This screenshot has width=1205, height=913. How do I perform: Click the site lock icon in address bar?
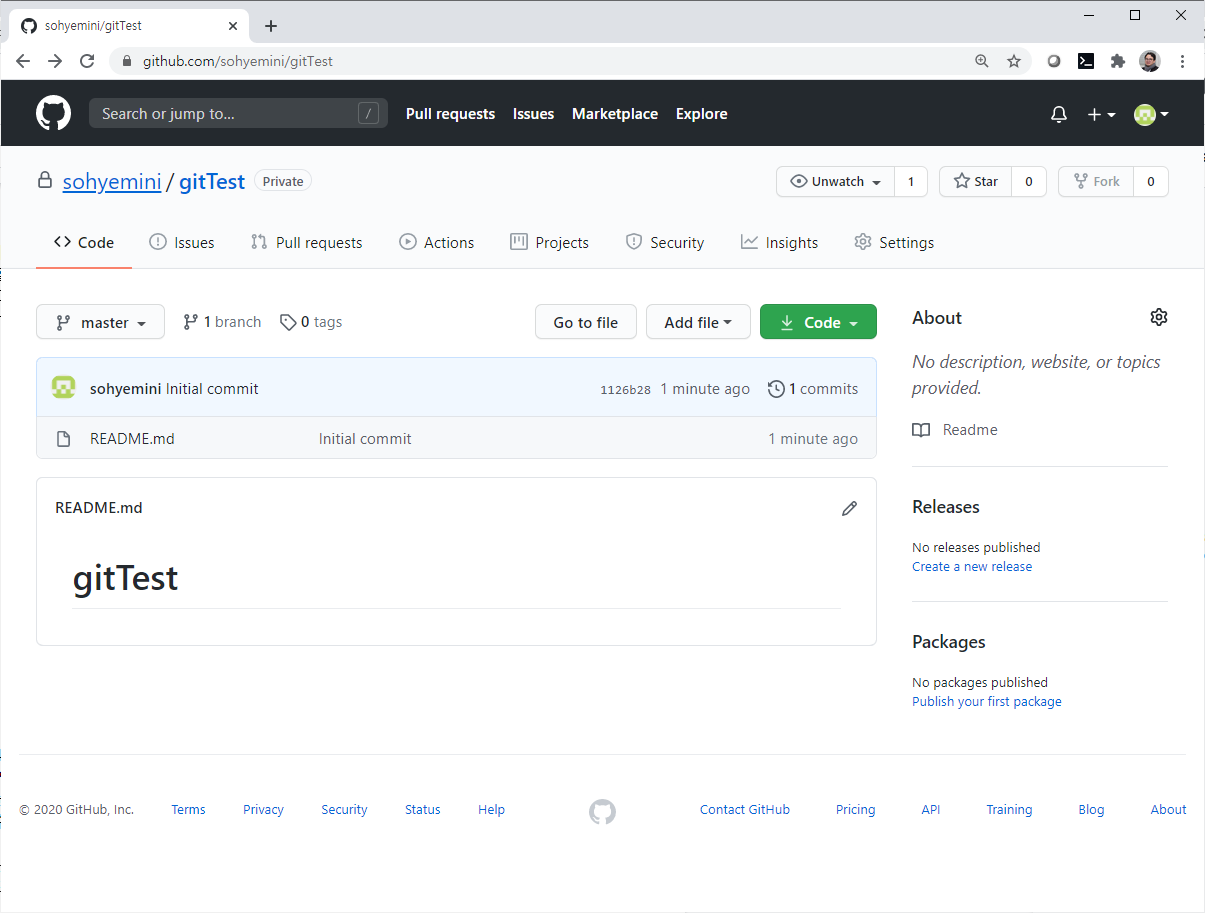coord(126,61)
